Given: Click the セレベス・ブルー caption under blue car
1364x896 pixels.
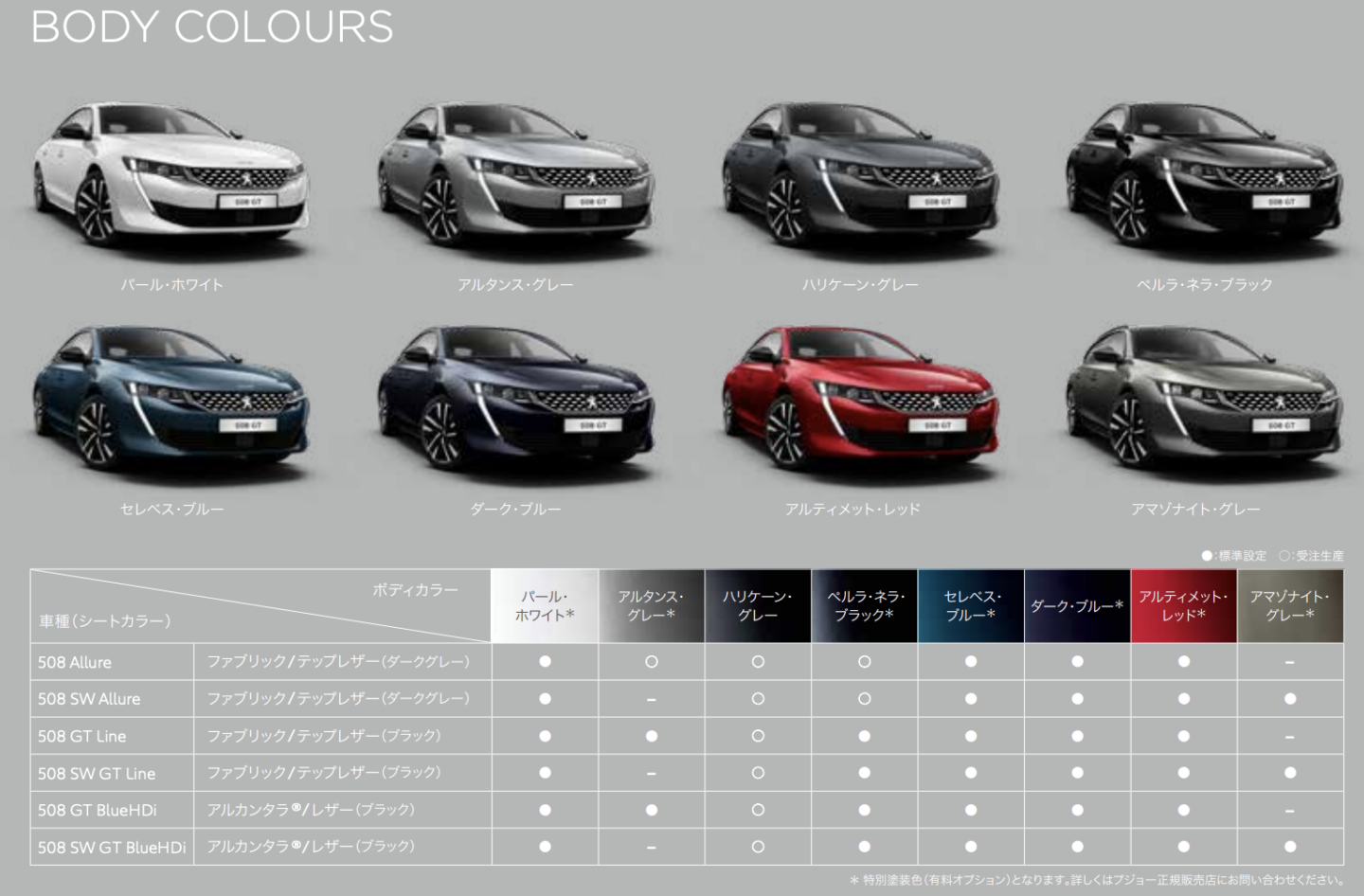Looking at the screenshot, I should click(x=172, y=509).
